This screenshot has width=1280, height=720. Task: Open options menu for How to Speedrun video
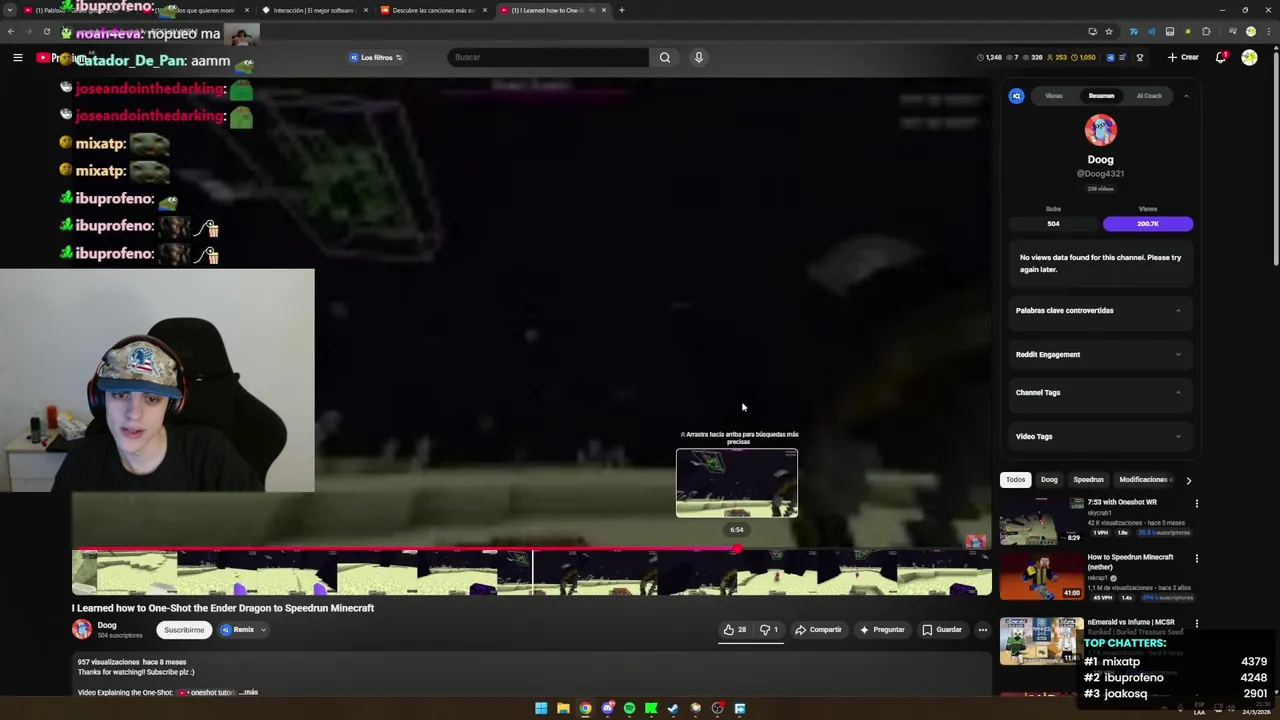coord(1196,559)
